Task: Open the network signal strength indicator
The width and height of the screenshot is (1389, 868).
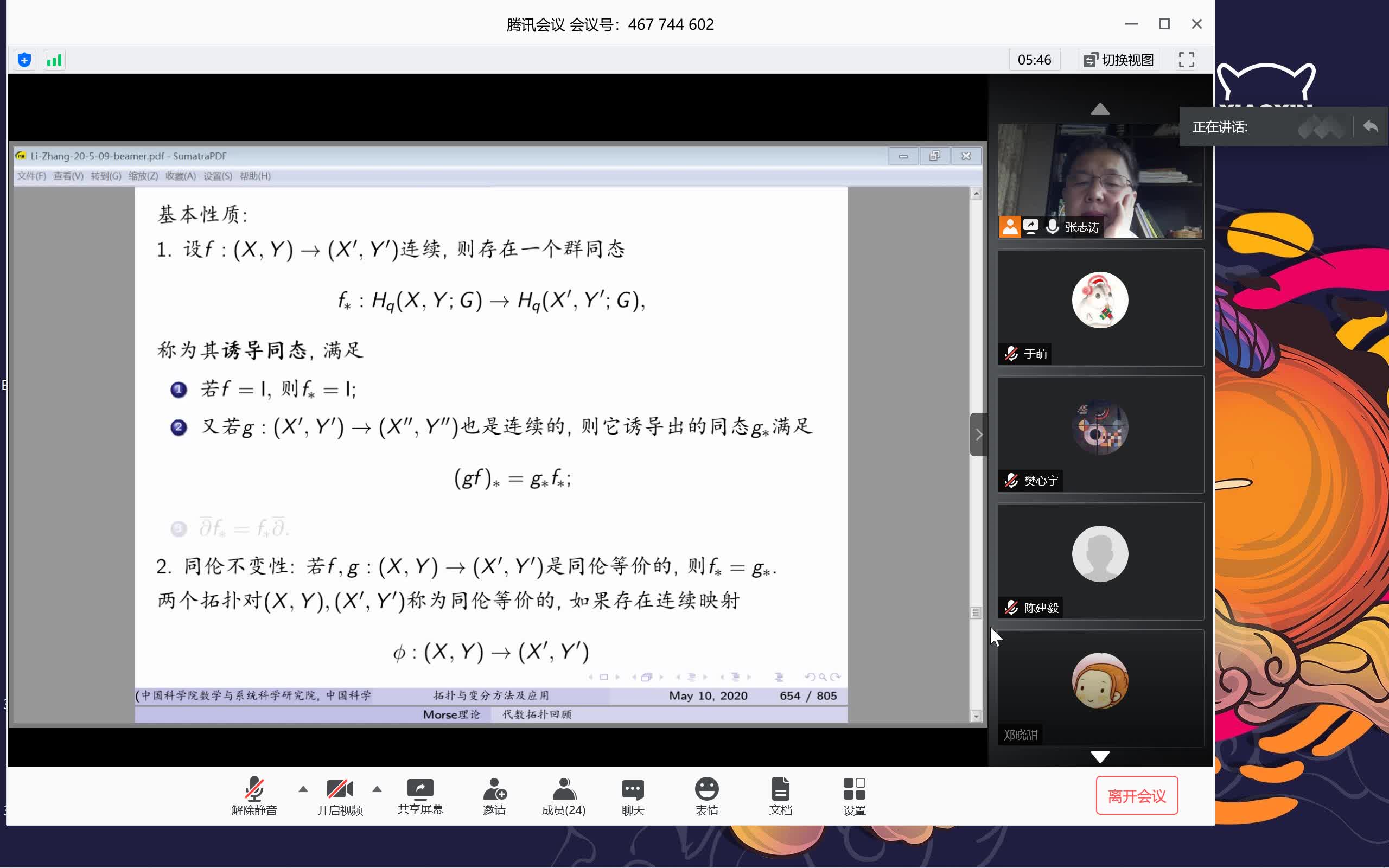Action: pos(54,60)
